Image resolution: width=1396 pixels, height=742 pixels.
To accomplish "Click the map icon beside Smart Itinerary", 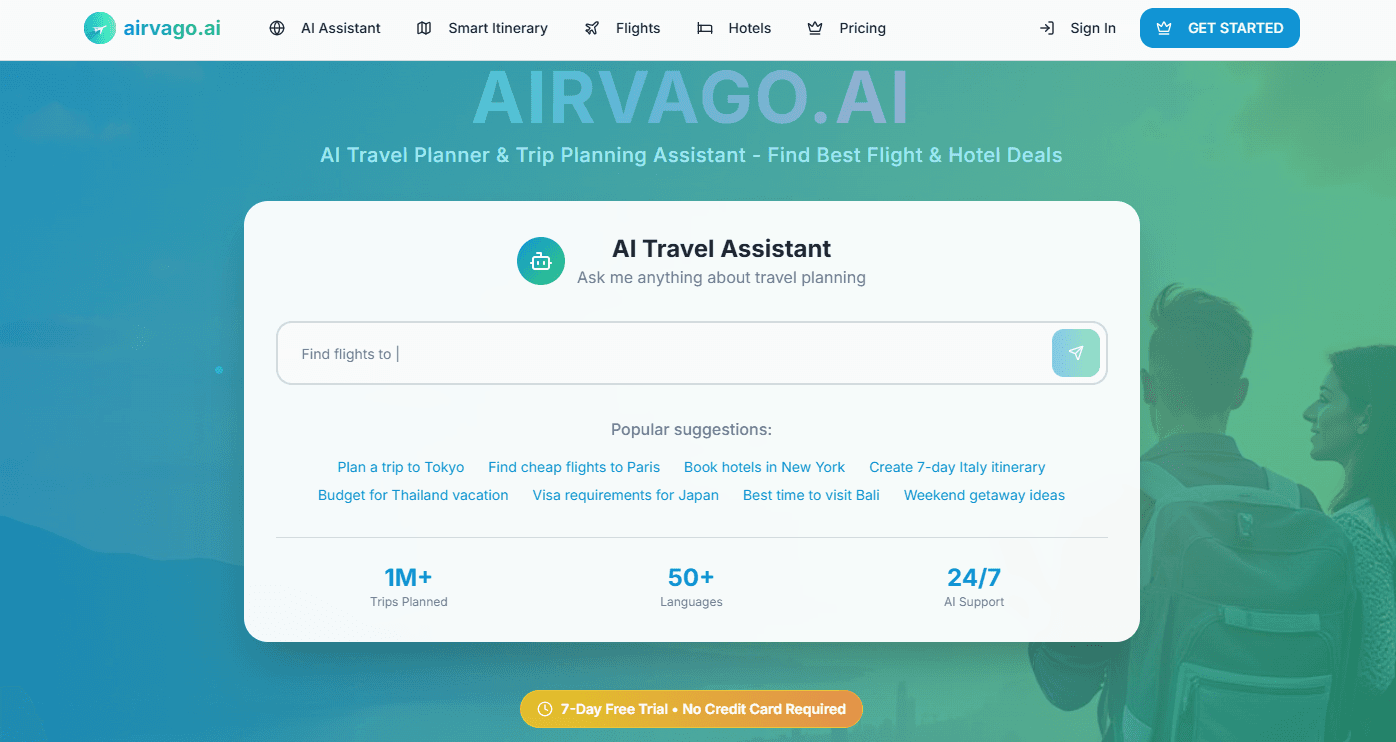I will point(424,28).
